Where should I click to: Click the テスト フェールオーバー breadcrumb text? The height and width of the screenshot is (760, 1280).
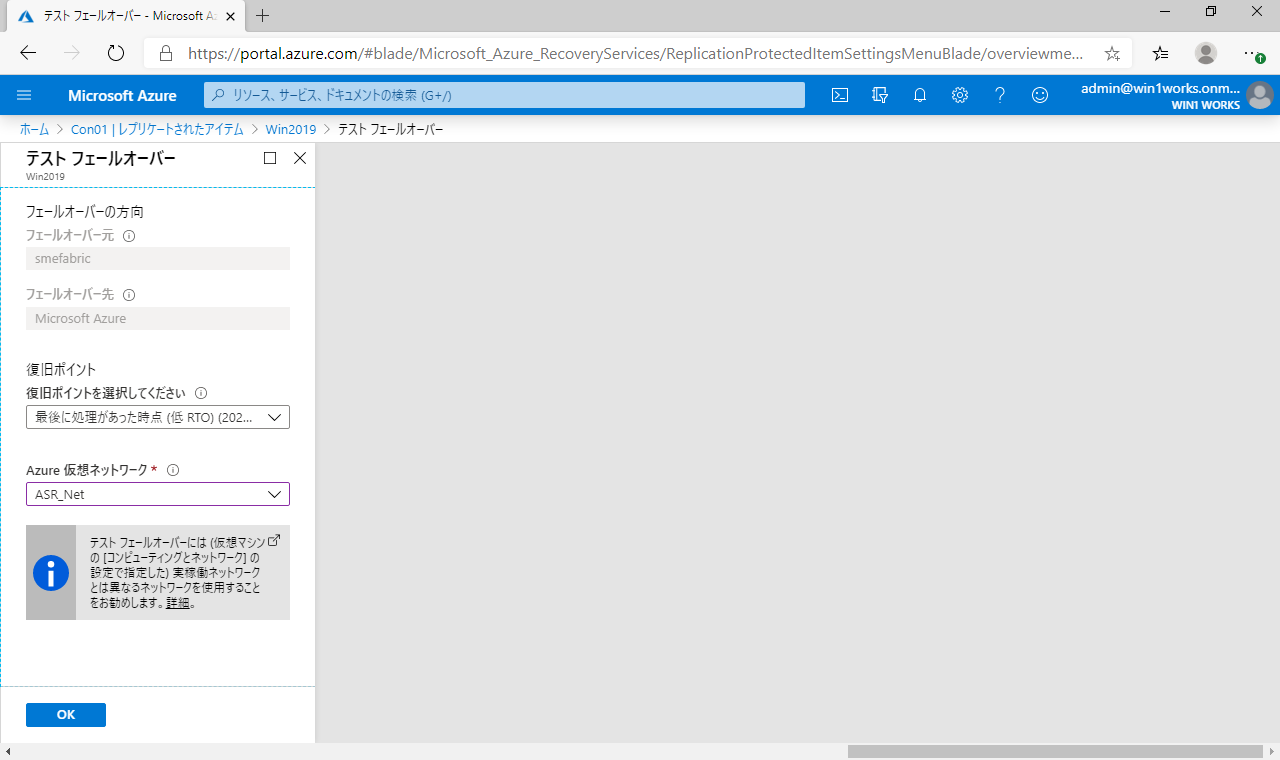pyautogui.click(x=390, y=130)
